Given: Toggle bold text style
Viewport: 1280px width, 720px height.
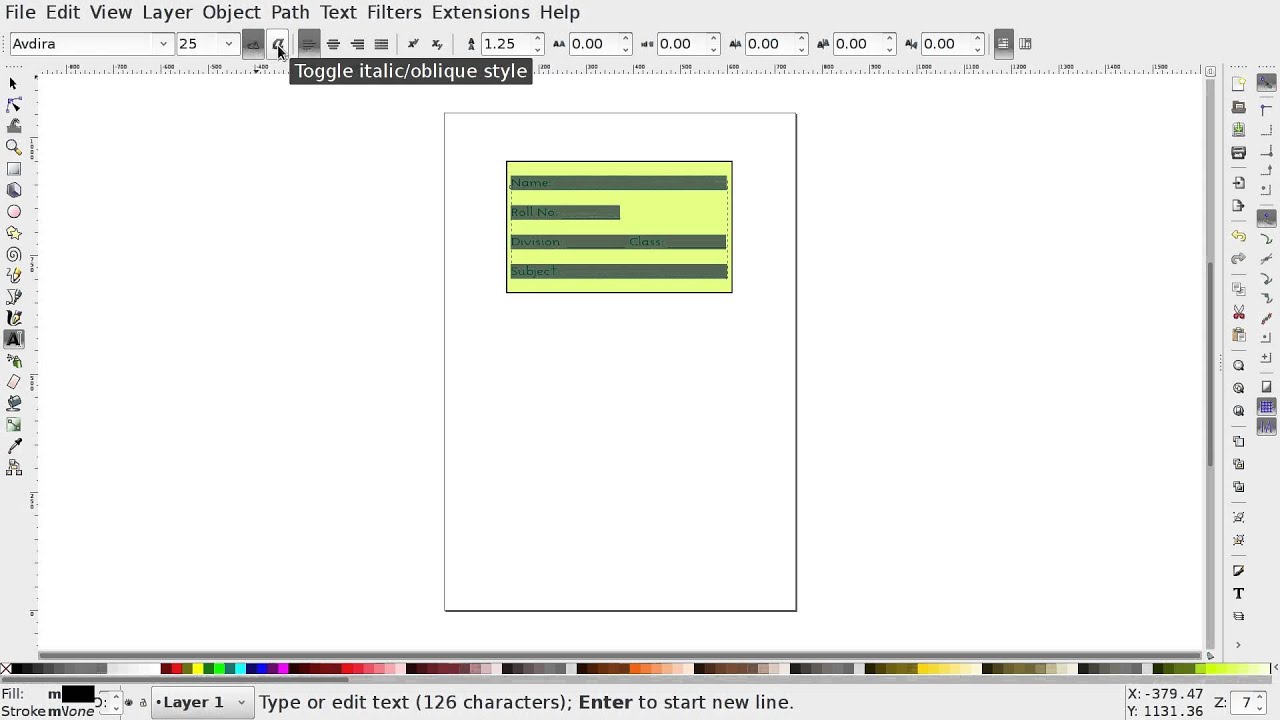Looking at the screenshot, I should (254, 44).
